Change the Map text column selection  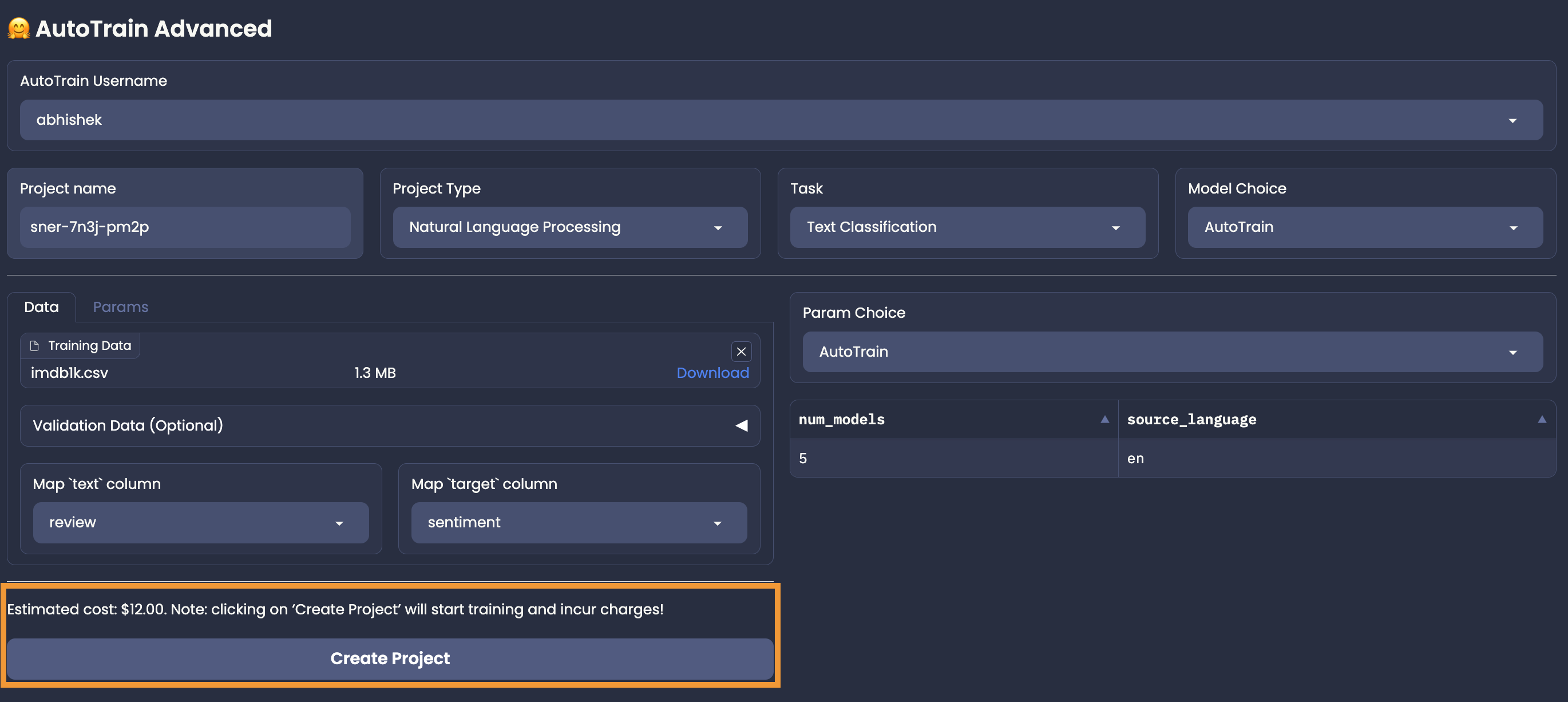[200, 523]
